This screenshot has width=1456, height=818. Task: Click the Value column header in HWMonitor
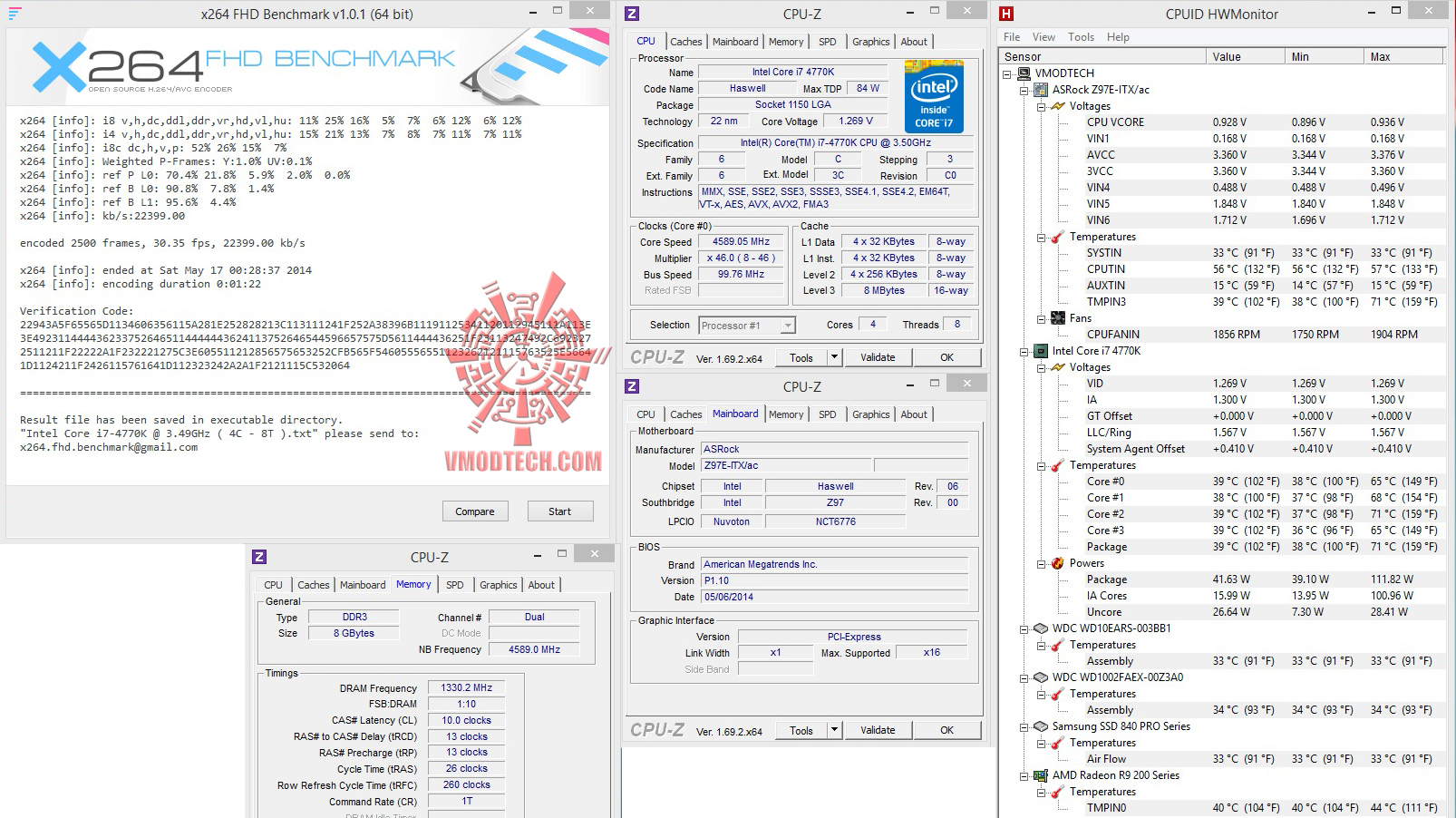[x=1245, y=56]
